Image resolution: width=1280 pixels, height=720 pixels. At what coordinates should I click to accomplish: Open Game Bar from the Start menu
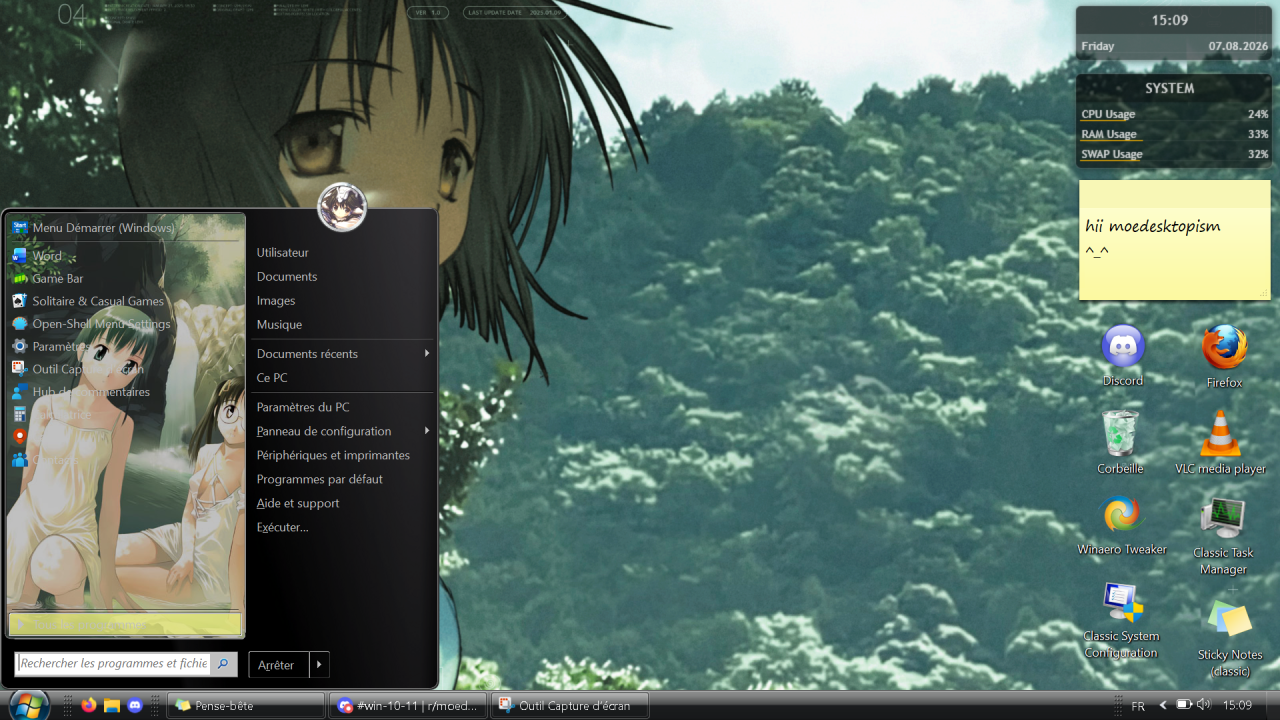click(125, 279)
